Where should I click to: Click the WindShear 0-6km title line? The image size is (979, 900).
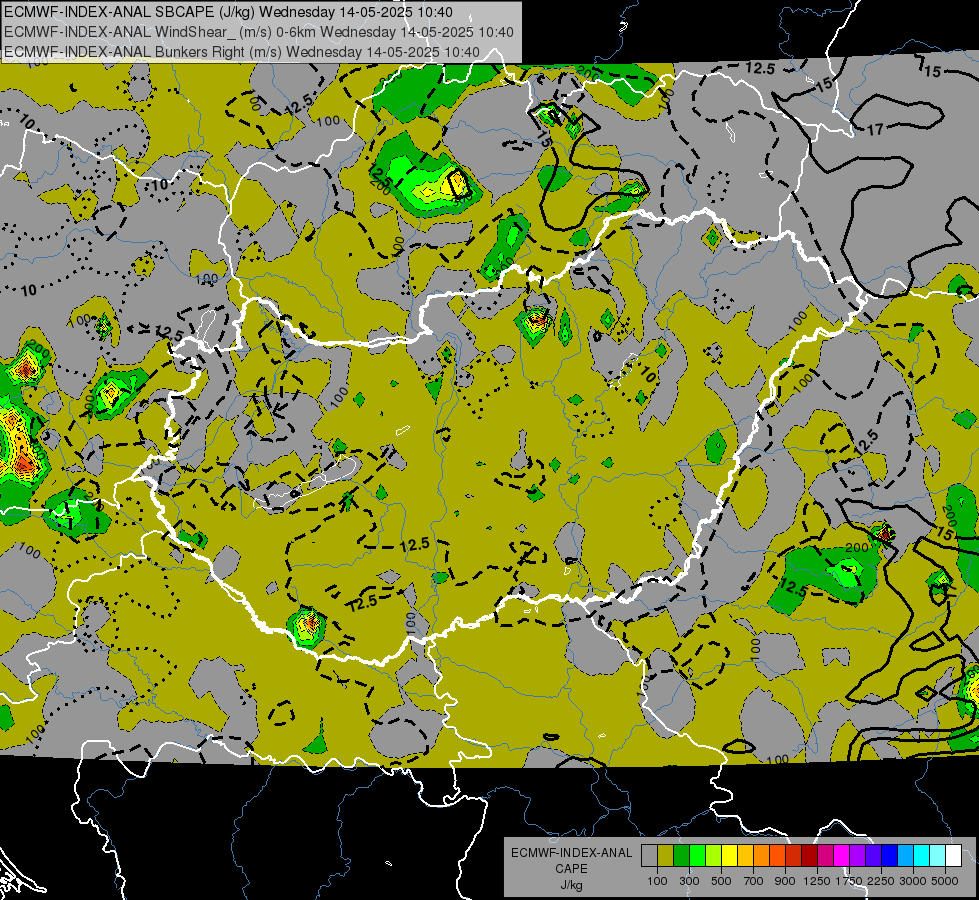[x=258, y=32]
